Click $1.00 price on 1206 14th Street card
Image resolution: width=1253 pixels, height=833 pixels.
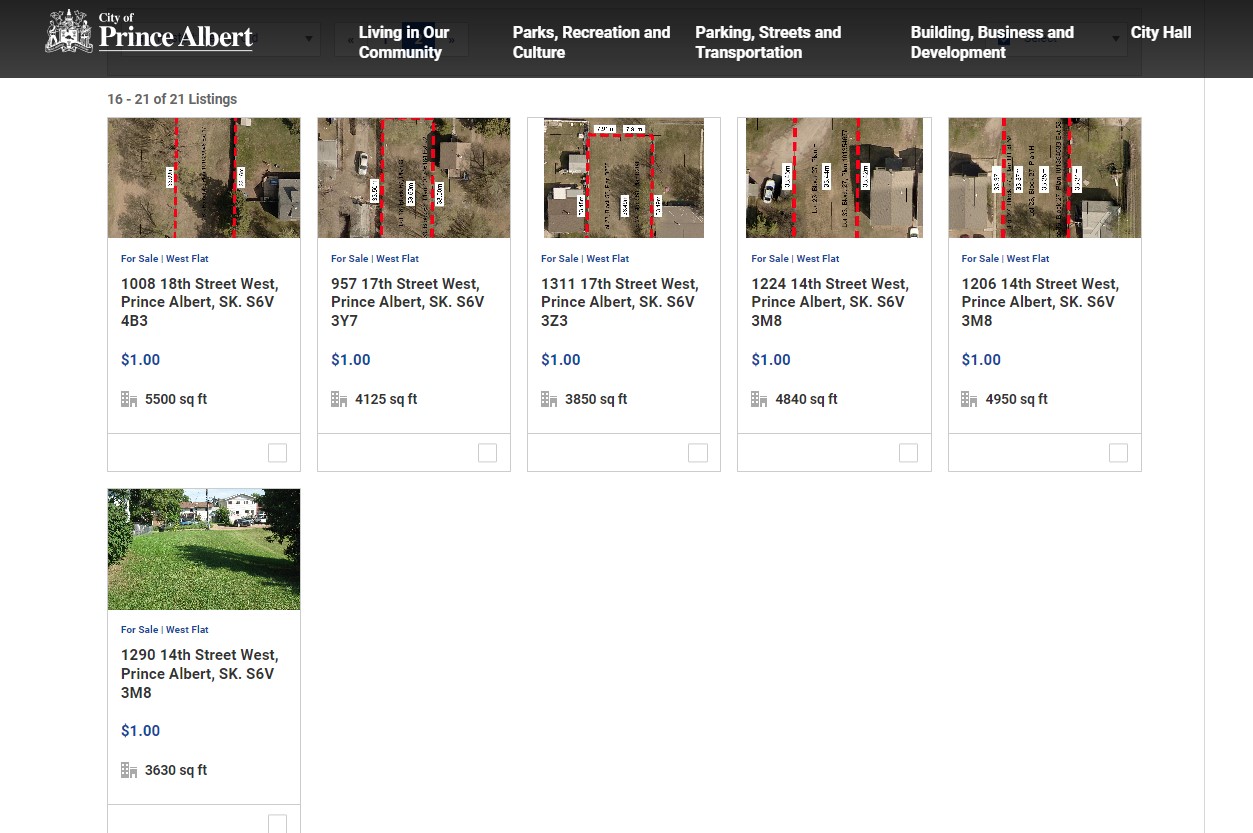pos(980,360)
